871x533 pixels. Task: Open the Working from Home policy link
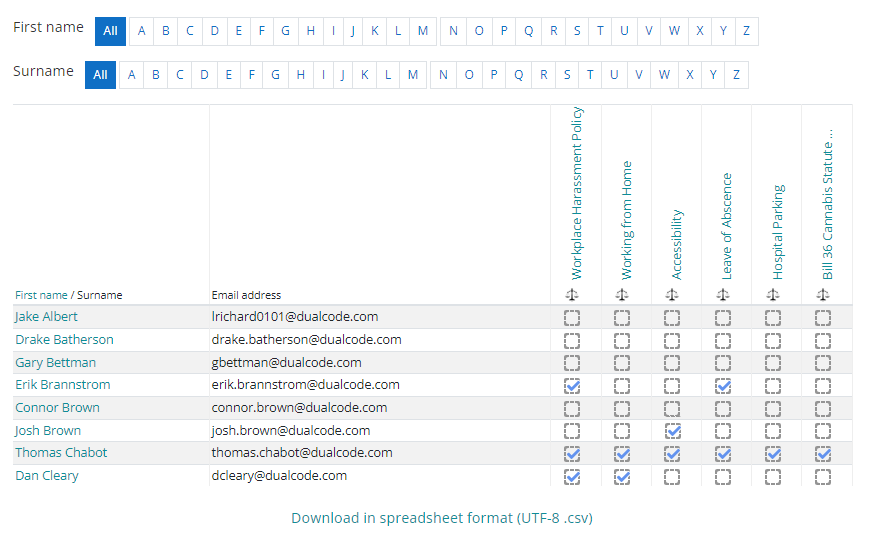pyautogui.click(x=627, y=220)
